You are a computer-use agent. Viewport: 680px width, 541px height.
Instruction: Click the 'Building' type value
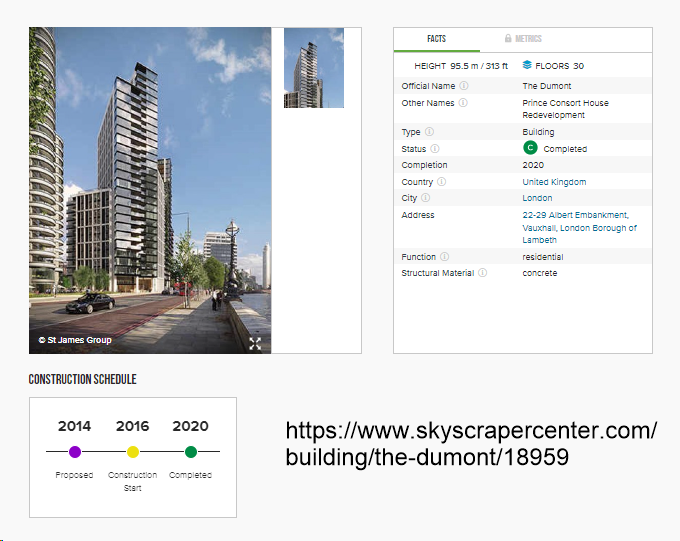point(538,132)
